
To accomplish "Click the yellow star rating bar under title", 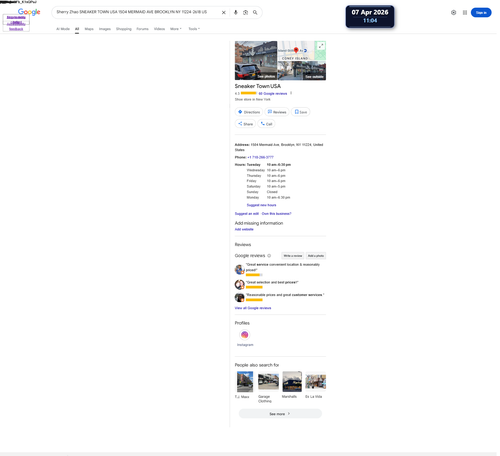I will (249, 93).
